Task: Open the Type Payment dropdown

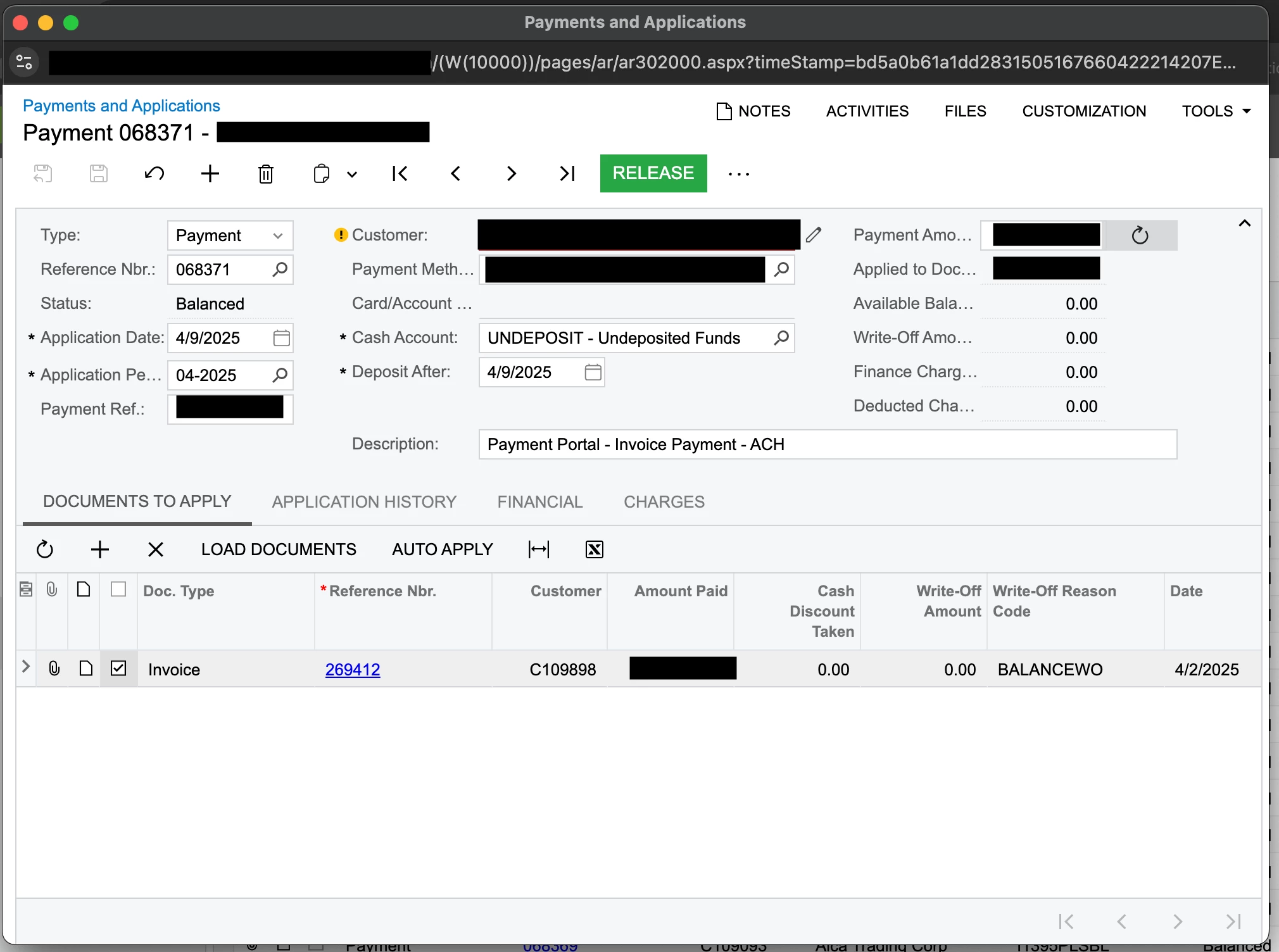Action: pyautogui.click(x=277, y=235)
